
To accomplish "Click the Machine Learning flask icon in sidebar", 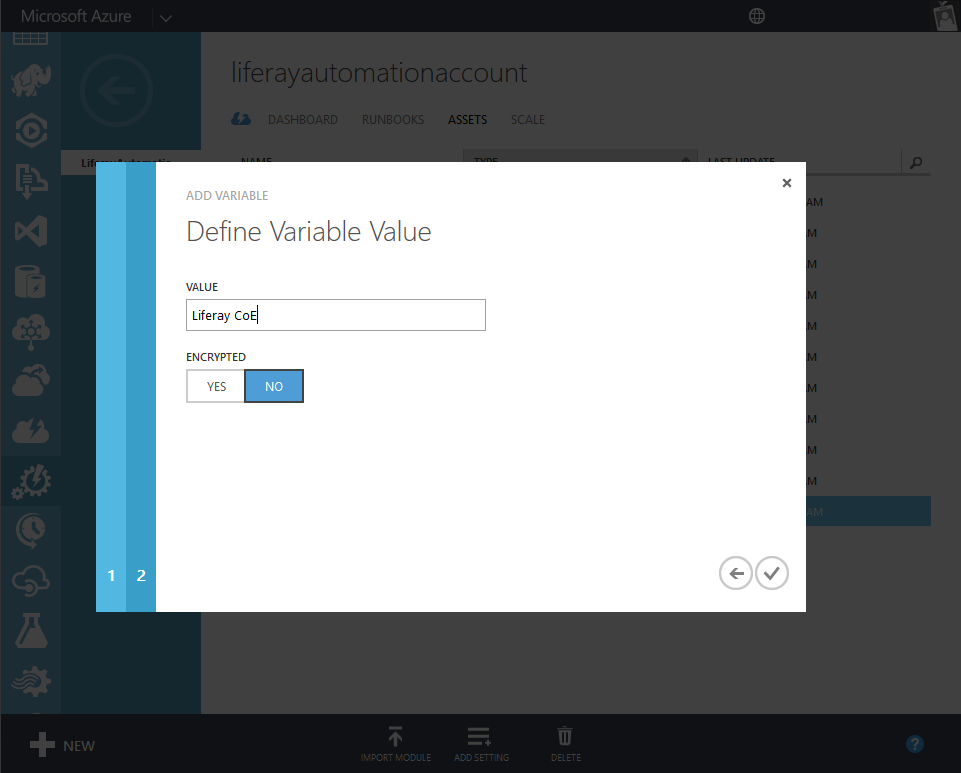I will pyautogui.click(x=30, y=631).
